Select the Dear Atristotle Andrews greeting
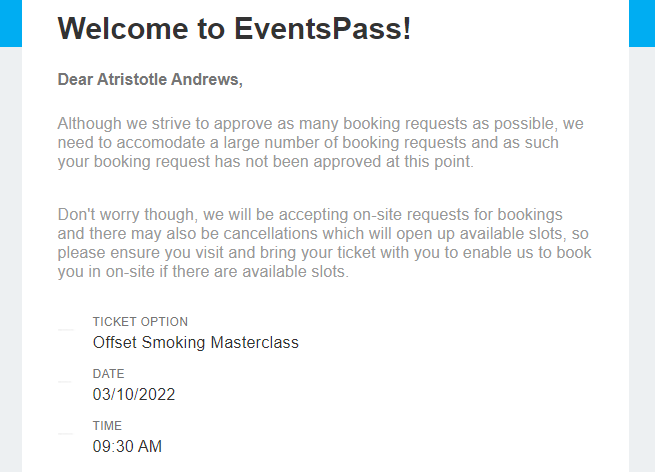Viewport: 655px width, 472px height. (x=150, y=79)
